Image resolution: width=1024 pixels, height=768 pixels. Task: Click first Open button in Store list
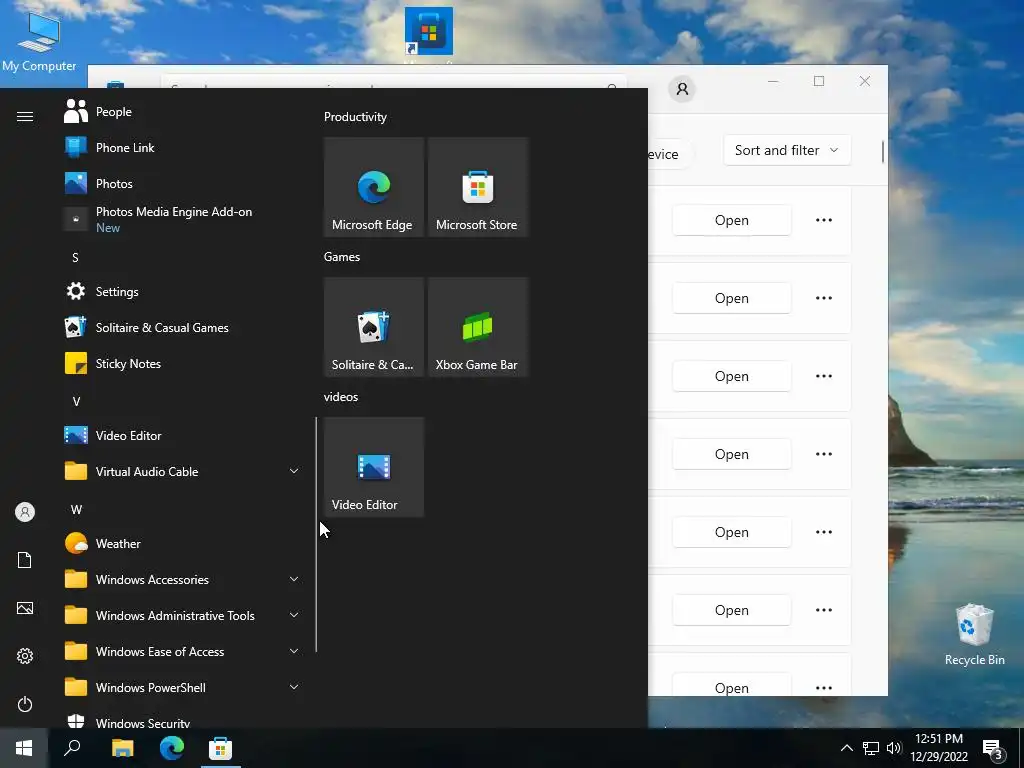point(731,220)
